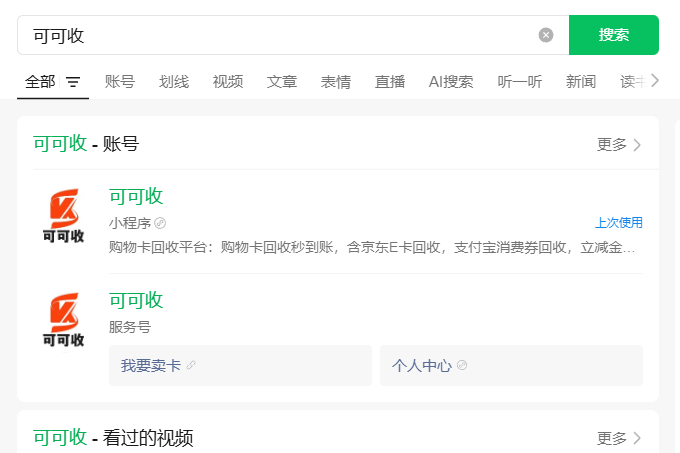Clear the search box text
Viewport: 680px width, 453px height.
pos(546,35)
